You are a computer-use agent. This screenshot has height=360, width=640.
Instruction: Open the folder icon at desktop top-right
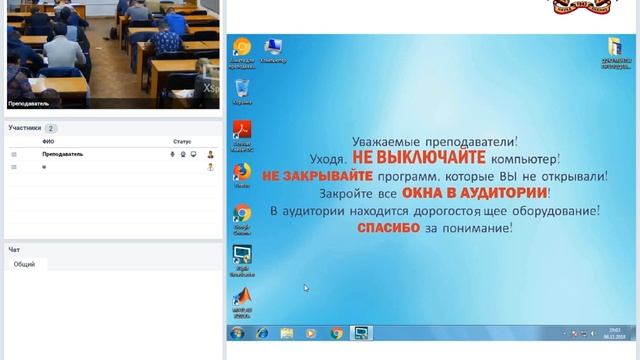[x=616, y=53]
